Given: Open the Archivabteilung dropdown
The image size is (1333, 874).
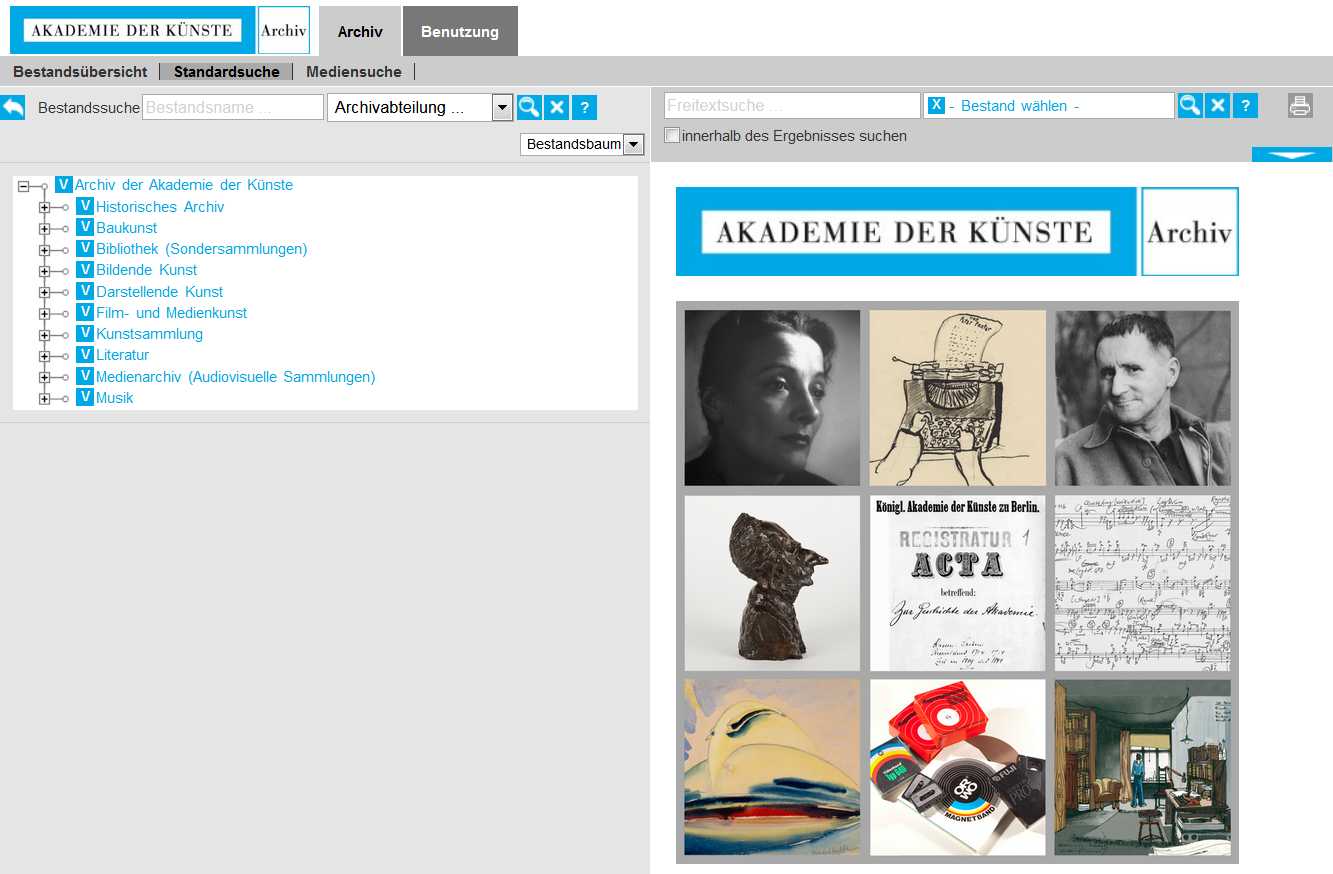Looking at the screenshot, I should 420,107.
